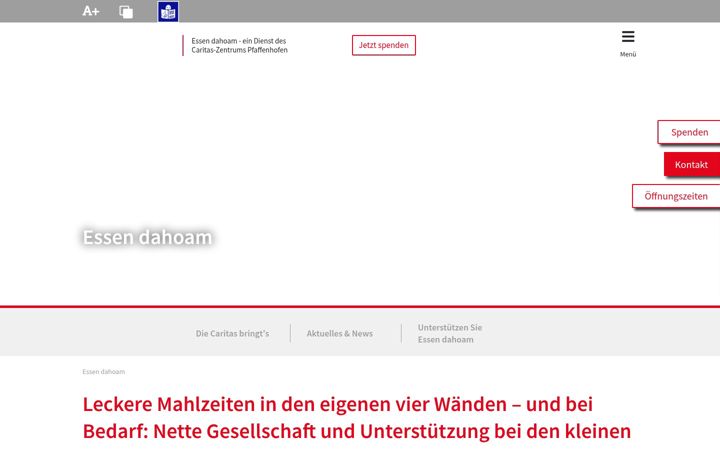Open Aktuelles & News navigation item
720x450 pixels.
[340, 333]
